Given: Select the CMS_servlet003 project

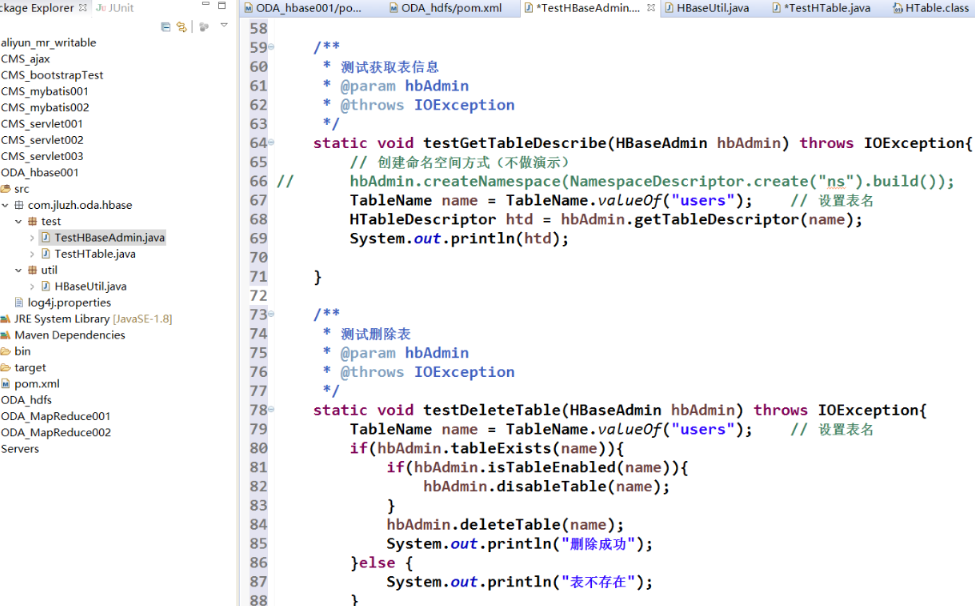Looking at the screenshot, I should [x=42, y=156].
